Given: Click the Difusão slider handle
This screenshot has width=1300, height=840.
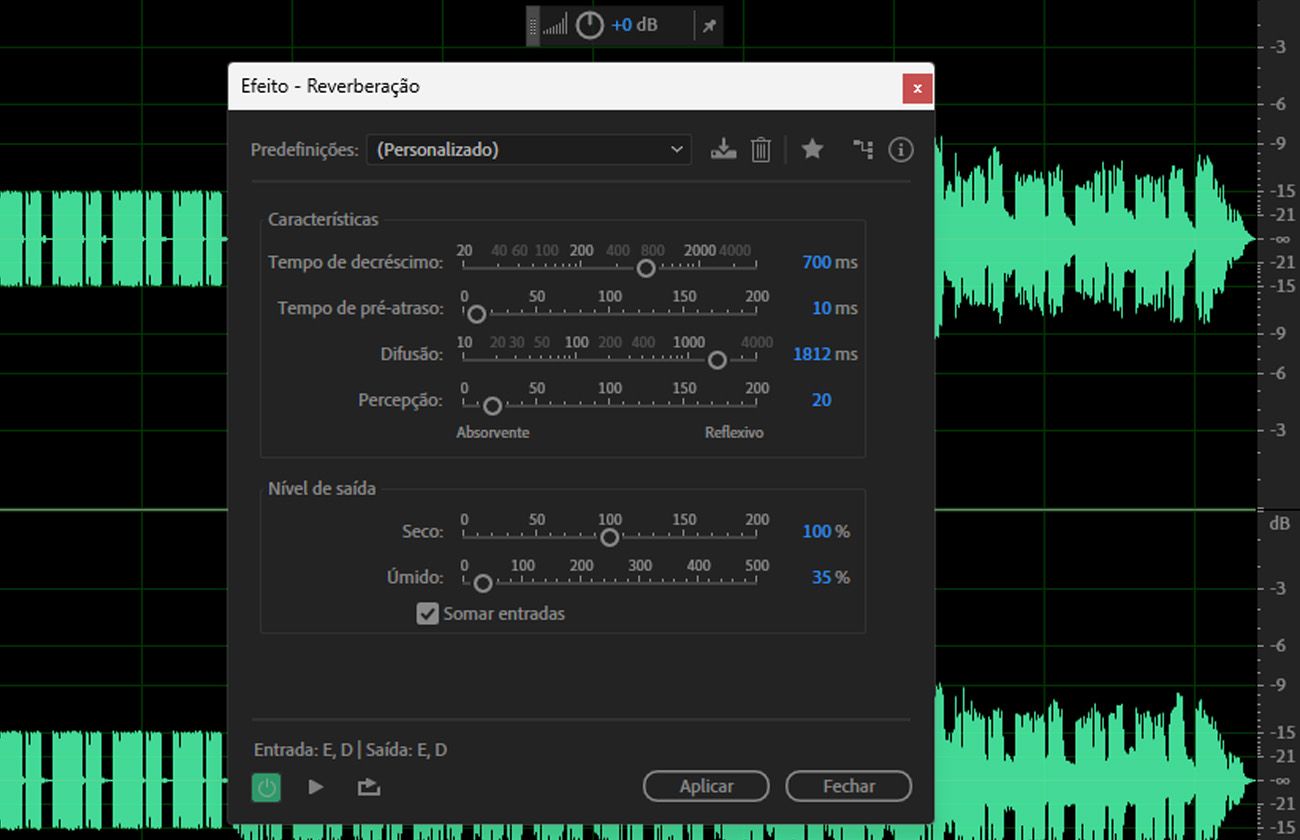Looking at the screenshot, I should [717, 360].
